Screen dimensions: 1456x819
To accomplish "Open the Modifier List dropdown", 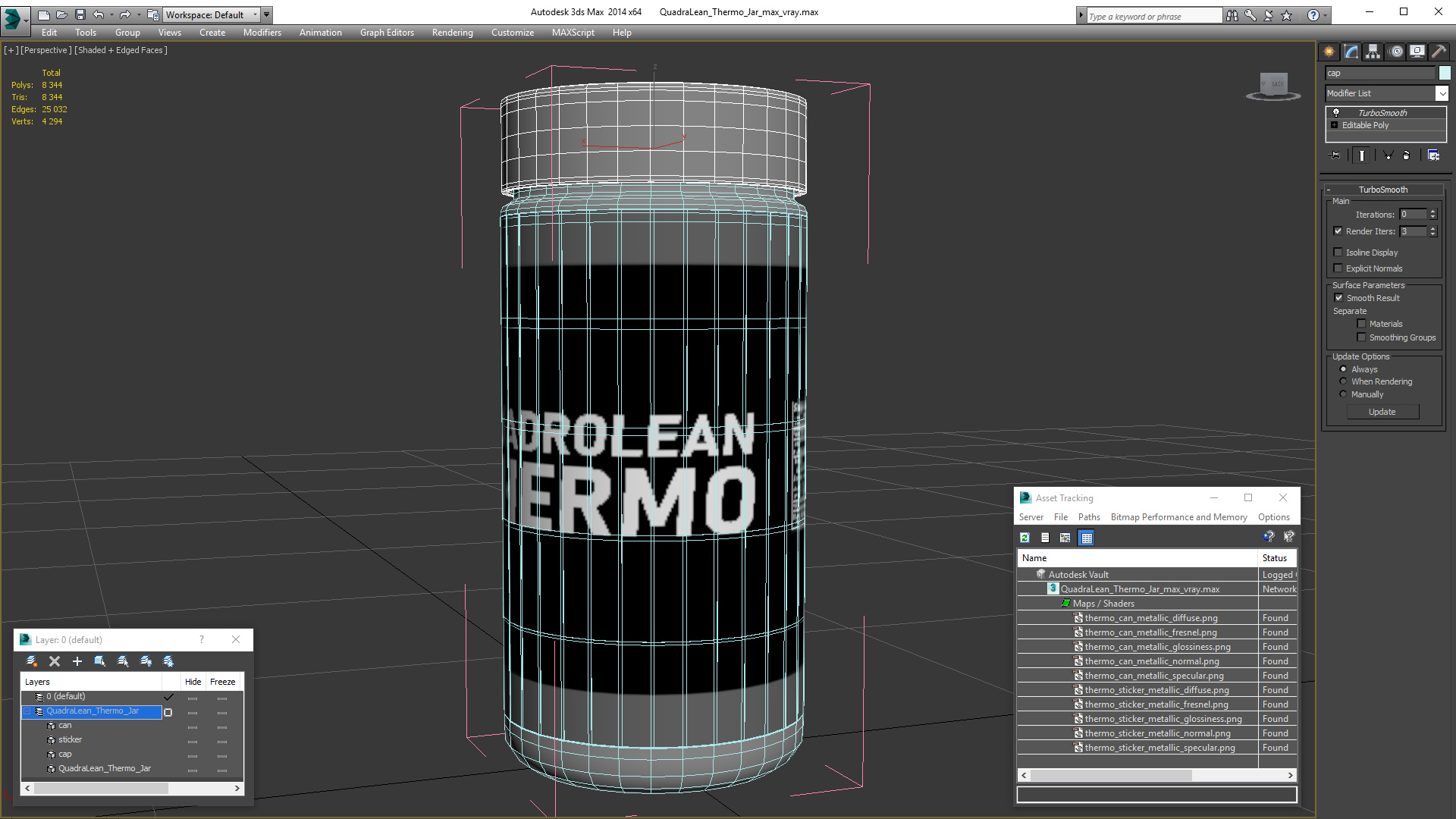I will [1442, 93].
